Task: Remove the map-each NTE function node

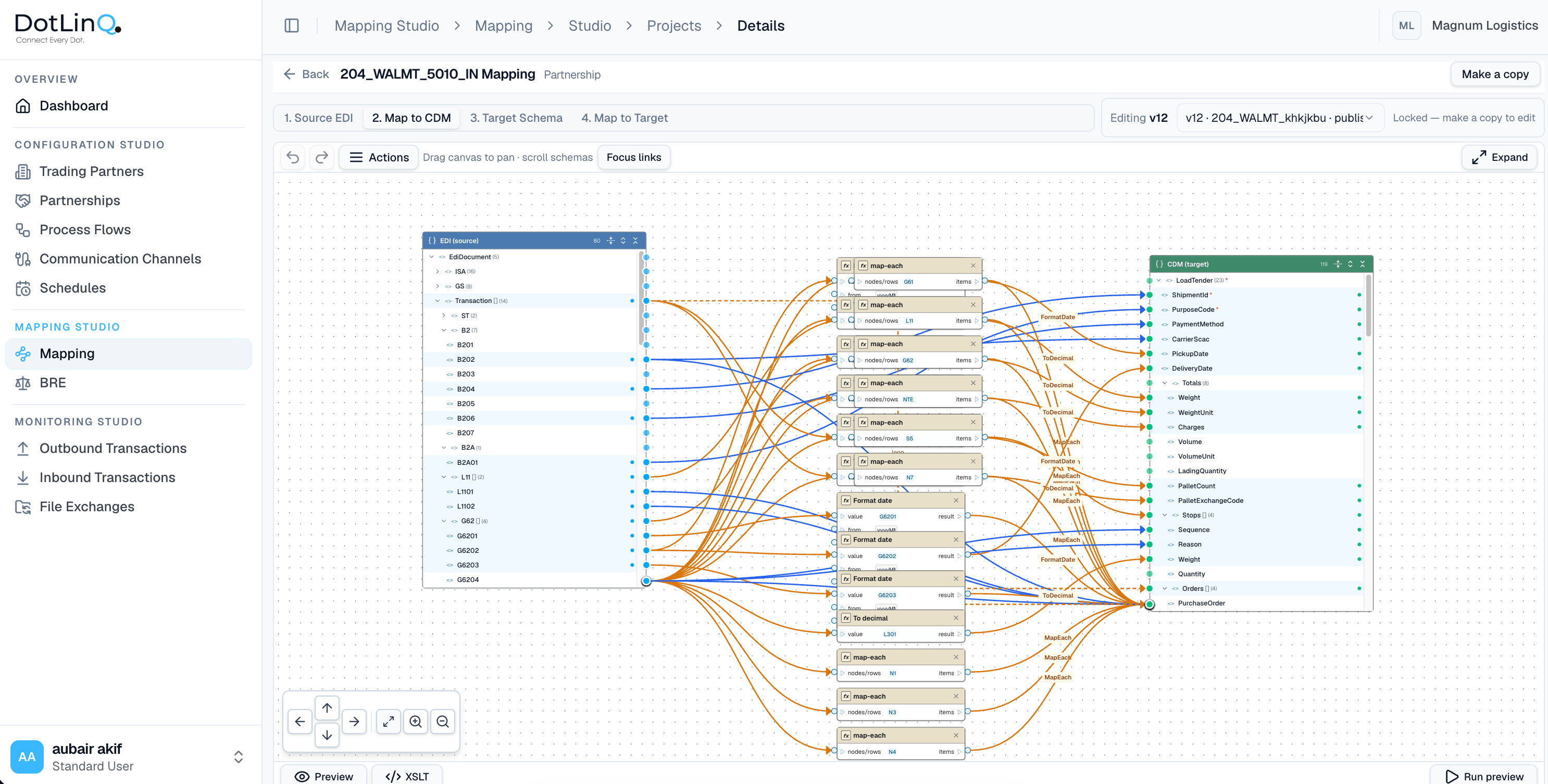Action: click(x=973, y=383)
